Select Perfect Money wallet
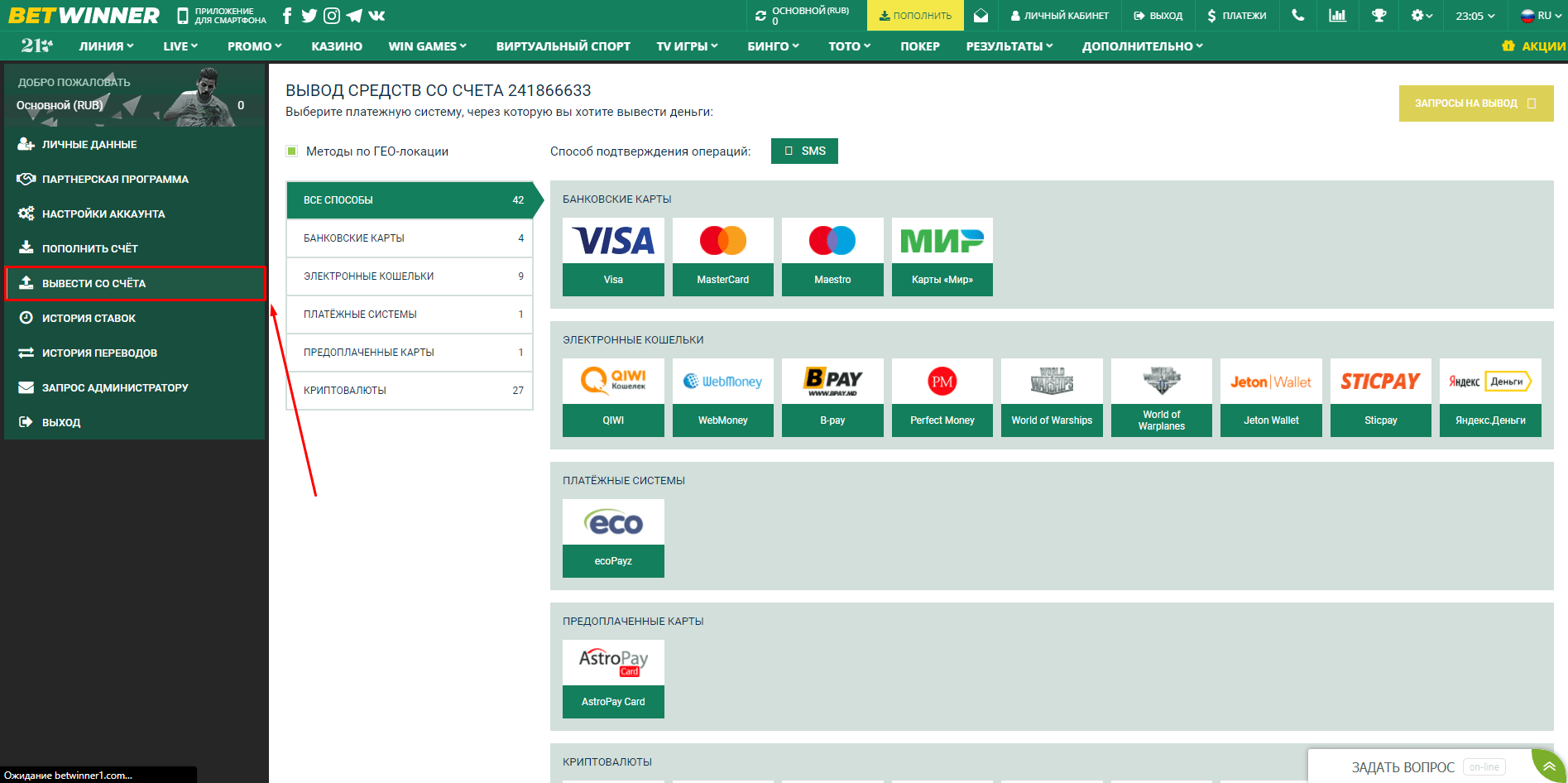This screenshot has width=1568, height=783. pyautogui.click(x=942, y=397)
